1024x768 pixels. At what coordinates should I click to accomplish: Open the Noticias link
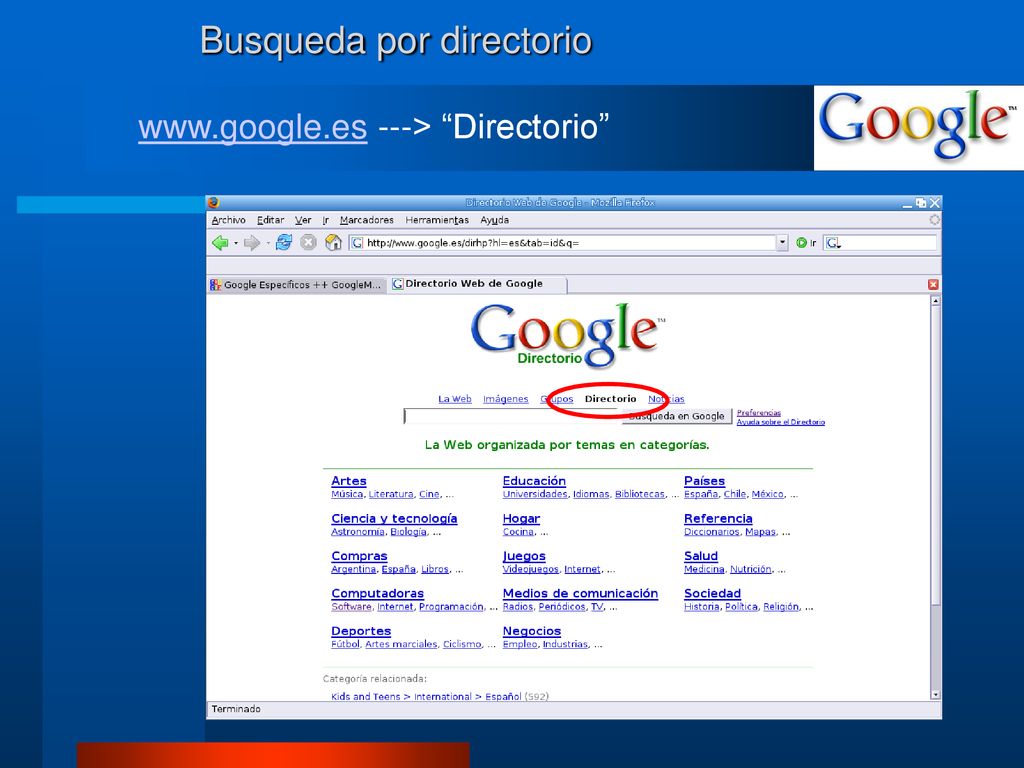click(666, 399)
